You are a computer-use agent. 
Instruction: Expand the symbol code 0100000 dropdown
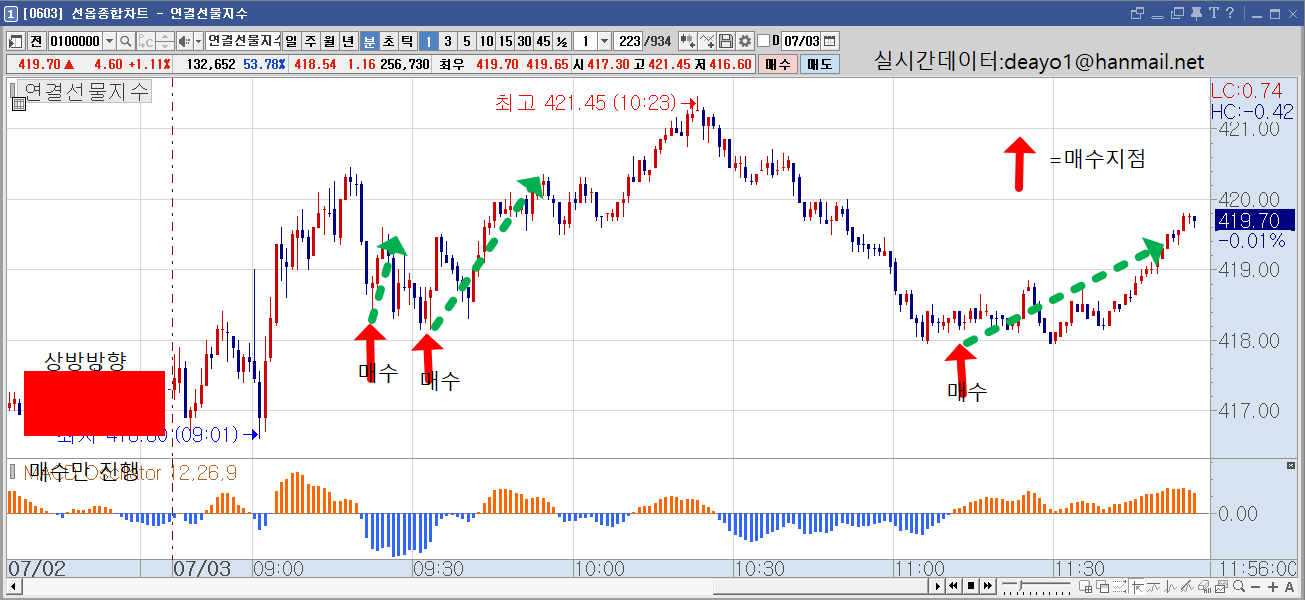tap(108, 41)
